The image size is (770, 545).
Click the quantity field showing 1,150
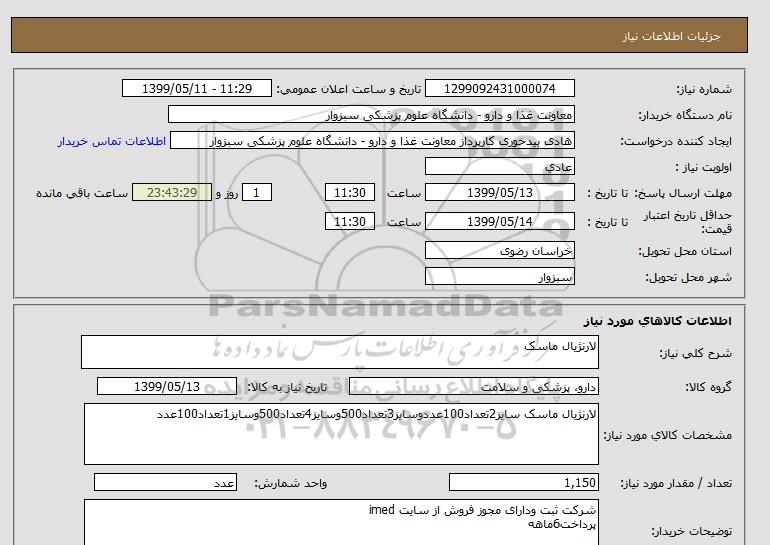[x=523, y=483]
